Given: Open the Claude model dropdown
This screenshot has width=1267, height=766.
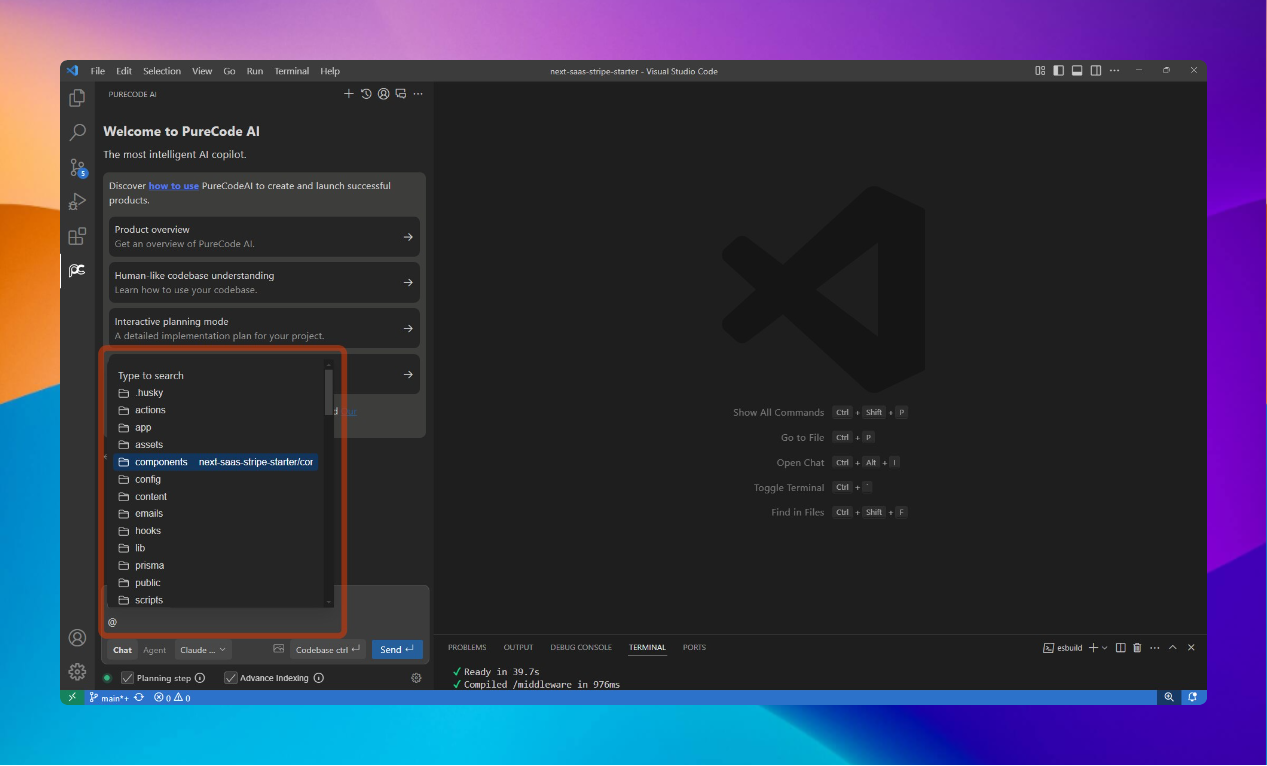Looking at the screenshot, I should coord(203,650).
